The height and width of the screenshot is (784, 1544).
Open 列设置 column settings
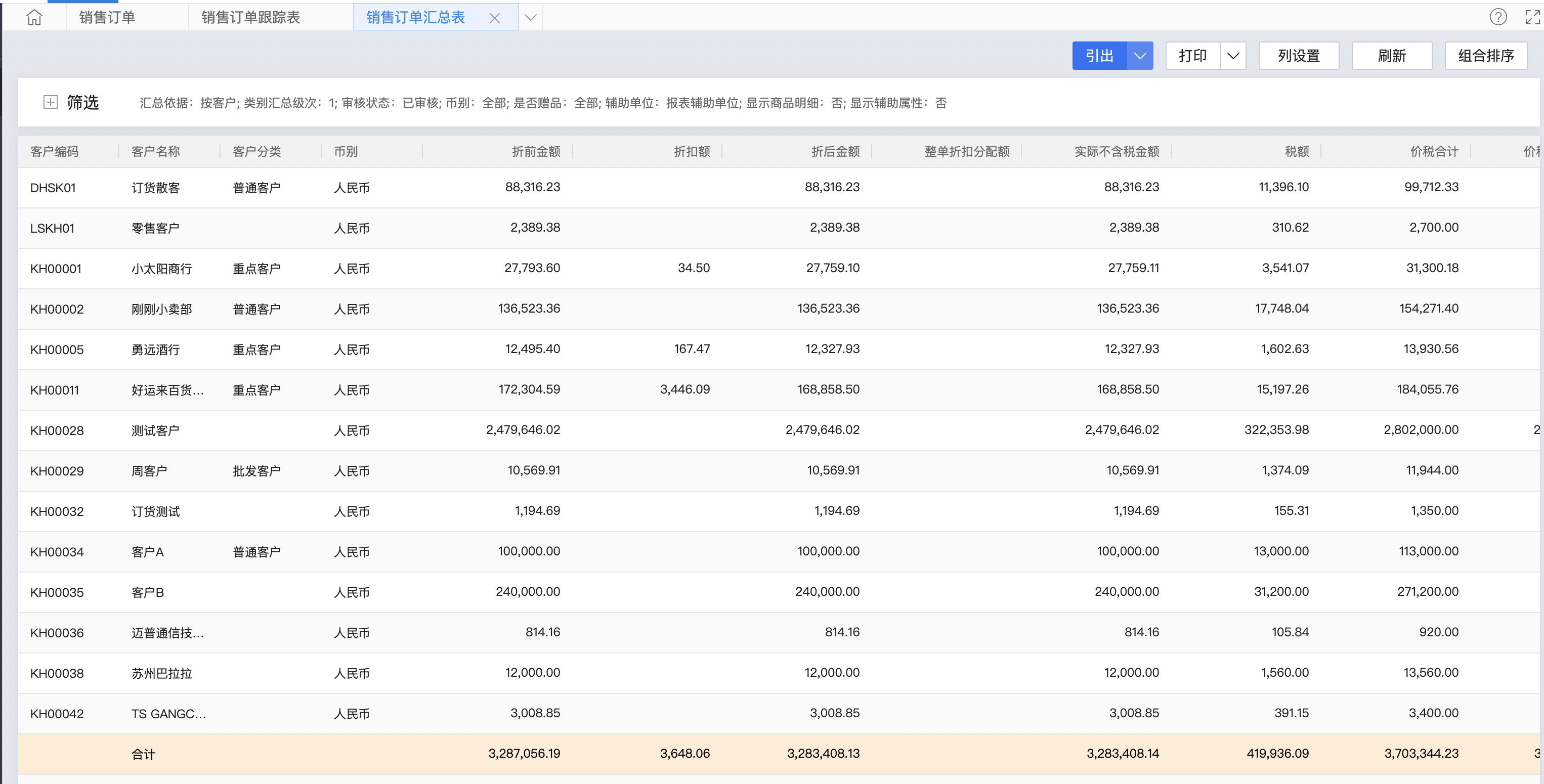tap(1298, 56)
